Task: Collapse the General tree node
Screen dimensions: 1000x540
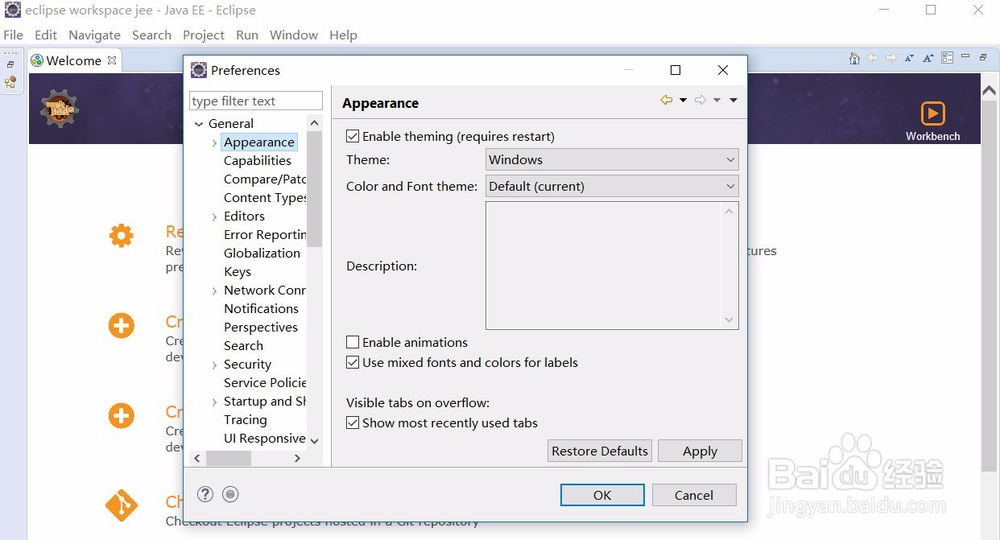Action: 199,124
